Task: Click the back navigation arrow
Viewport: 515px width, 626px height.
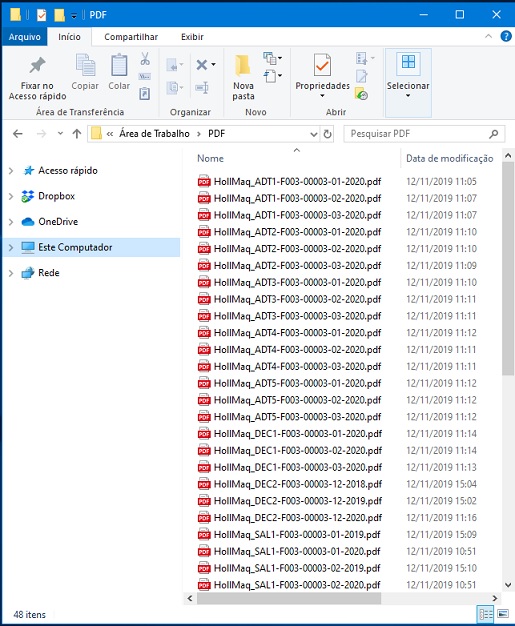Action: click(18, 134)
